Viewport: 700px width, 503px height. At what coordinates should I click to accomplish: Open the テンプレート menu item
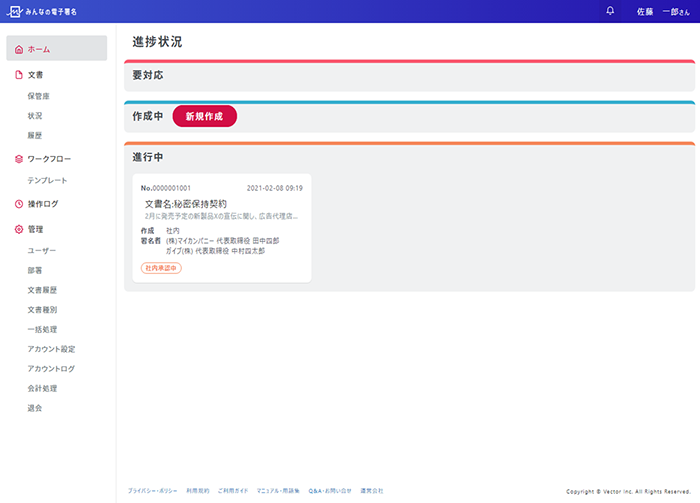coord(48,181)
